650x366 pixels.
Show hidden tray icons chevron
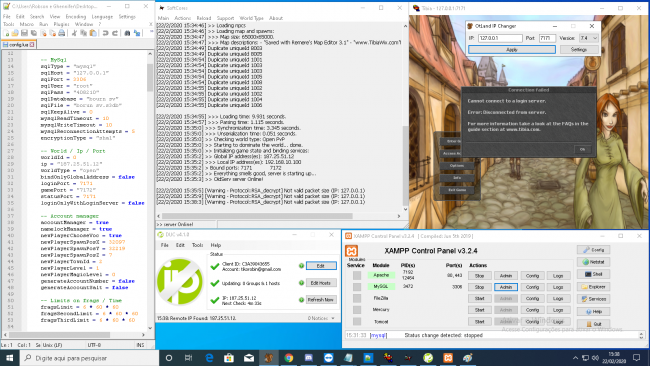575,358
